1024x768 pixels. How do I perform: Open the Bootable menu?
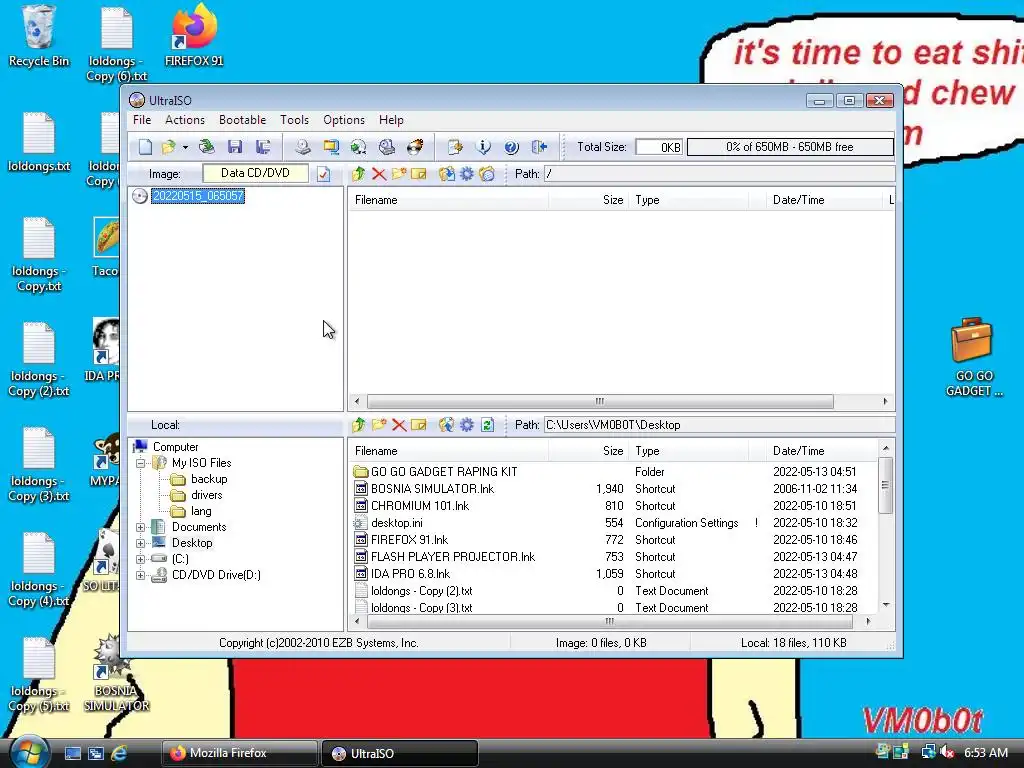(x=242, y=120)
